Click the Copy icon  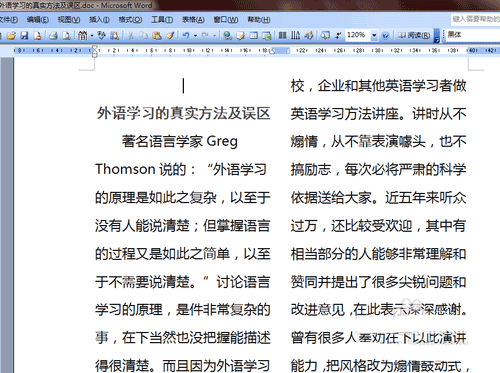pos(144,35)
